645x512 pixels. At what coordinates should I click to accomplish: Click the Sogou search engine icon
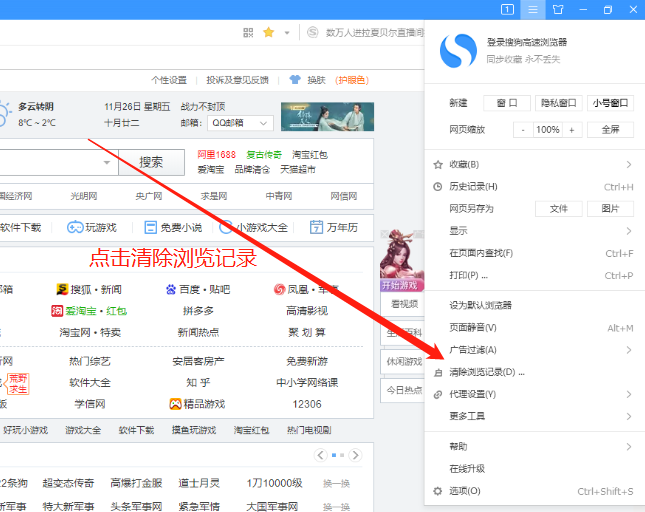pyautogui.click(x=313, y=32)
